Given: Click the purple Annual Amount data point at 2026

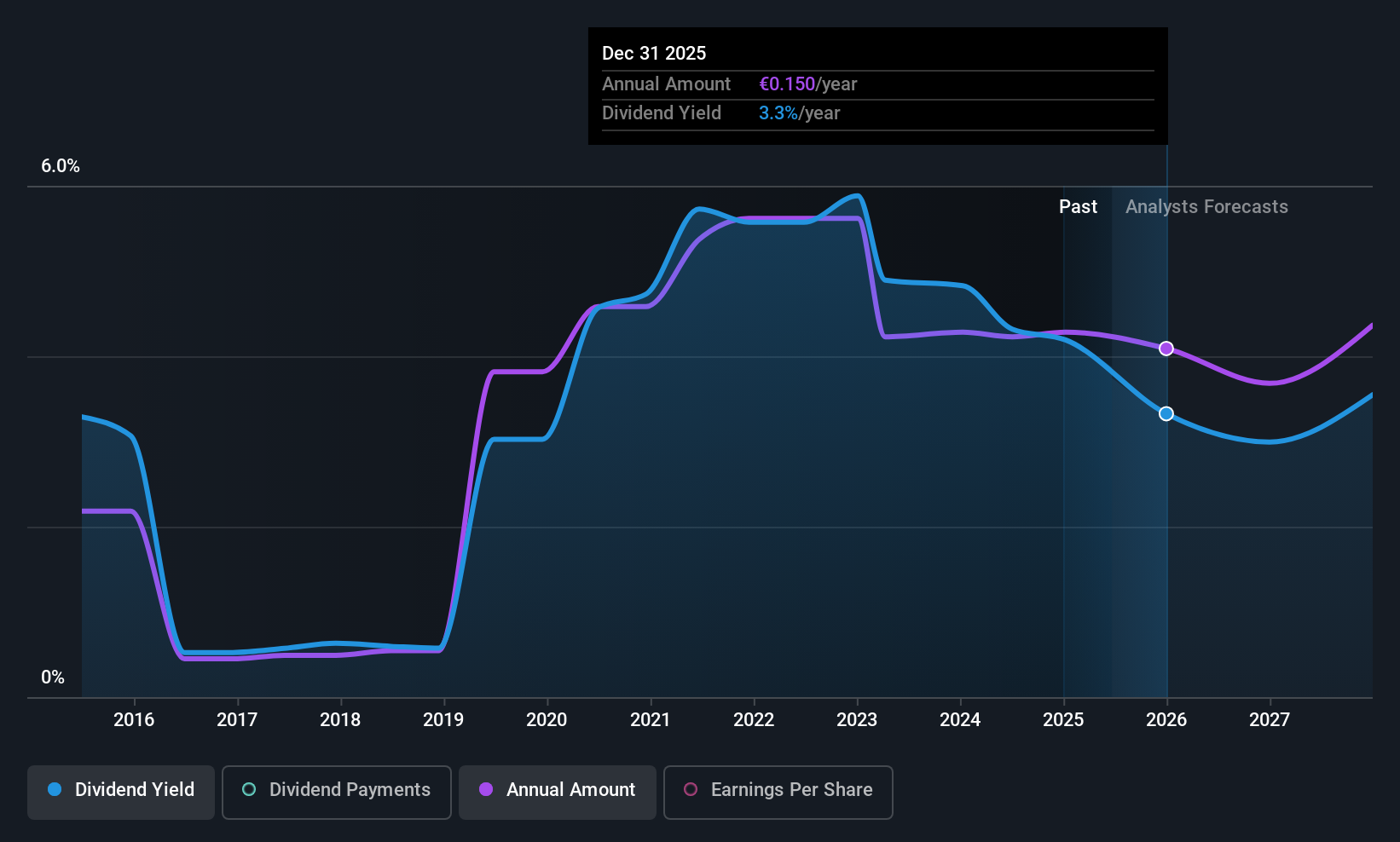Looking at the screenshot, I should (1166, 349).
